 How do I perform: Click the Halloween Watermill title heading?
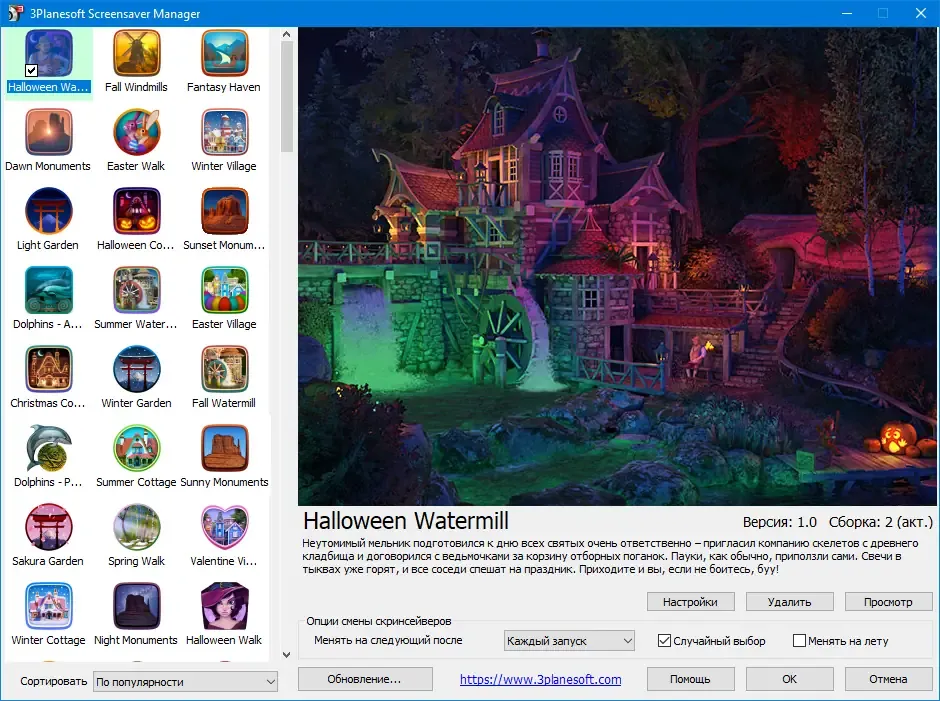pyautogui.click(x=406, y=521)
